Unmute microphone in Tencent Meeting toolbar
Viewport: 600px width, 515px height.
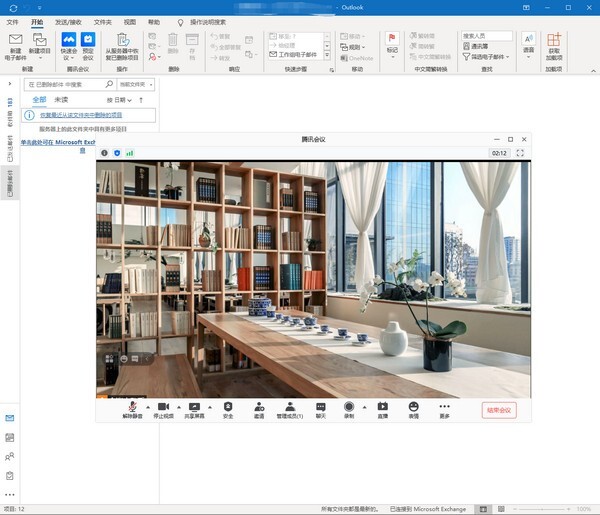pyautogui.click(x=132, y=407)
